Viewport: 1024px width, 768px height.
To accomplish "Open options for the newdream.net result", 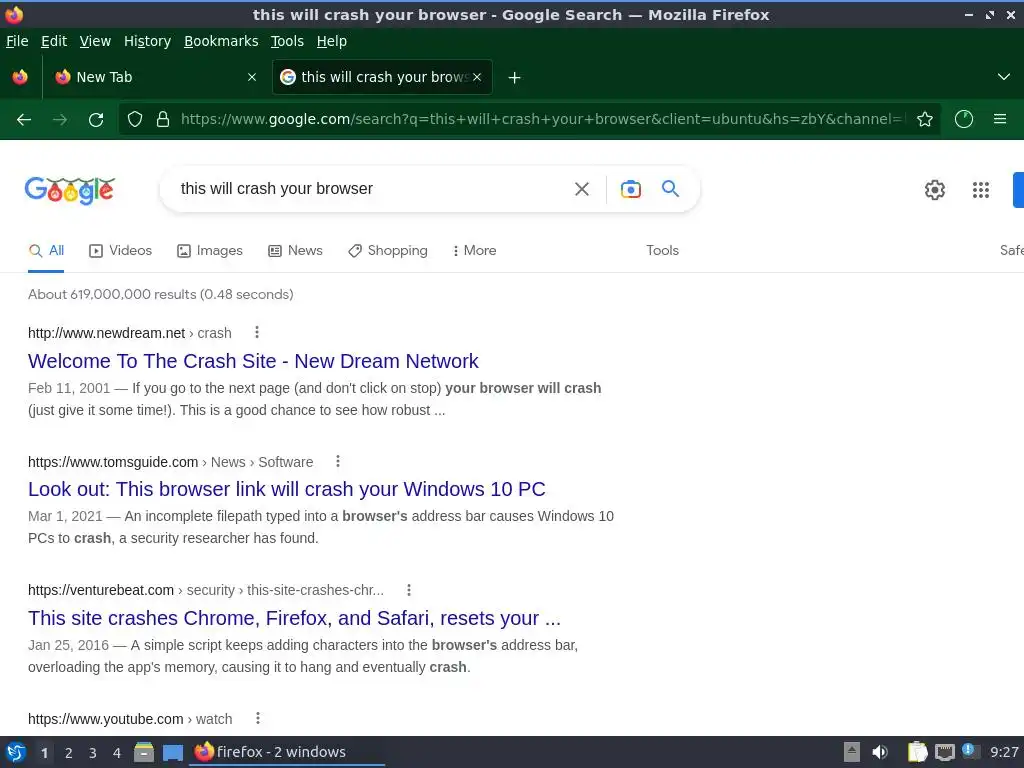I will (257, 332).
